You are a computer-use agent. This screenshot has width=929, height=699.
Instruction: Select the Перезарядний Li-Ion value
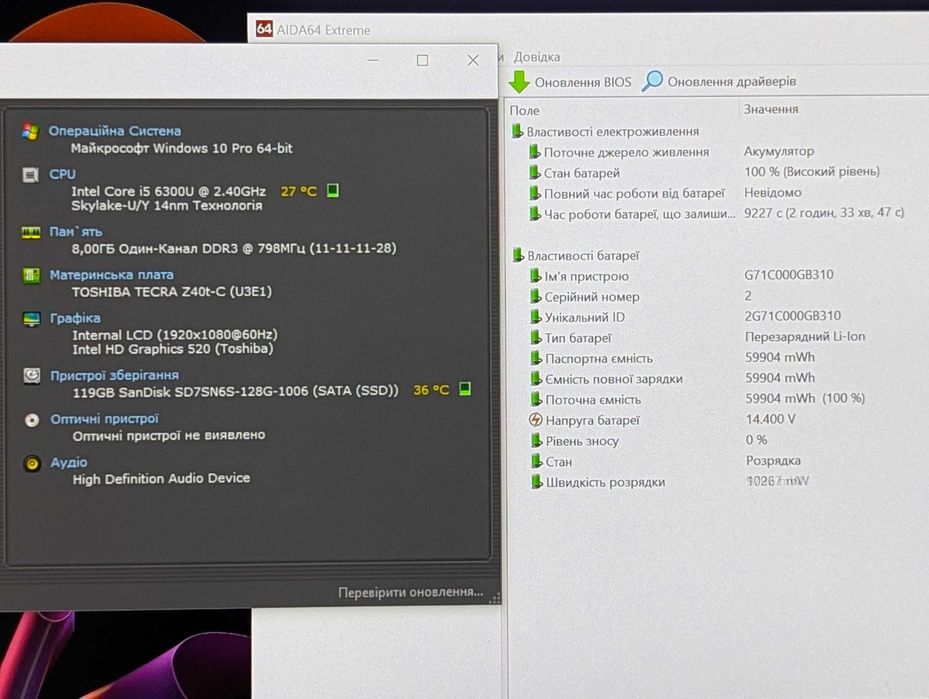805,336
